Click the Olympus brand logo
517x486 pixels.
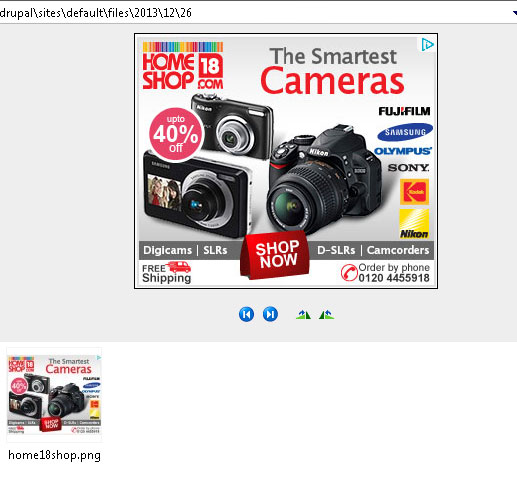[x=403, y=151]
